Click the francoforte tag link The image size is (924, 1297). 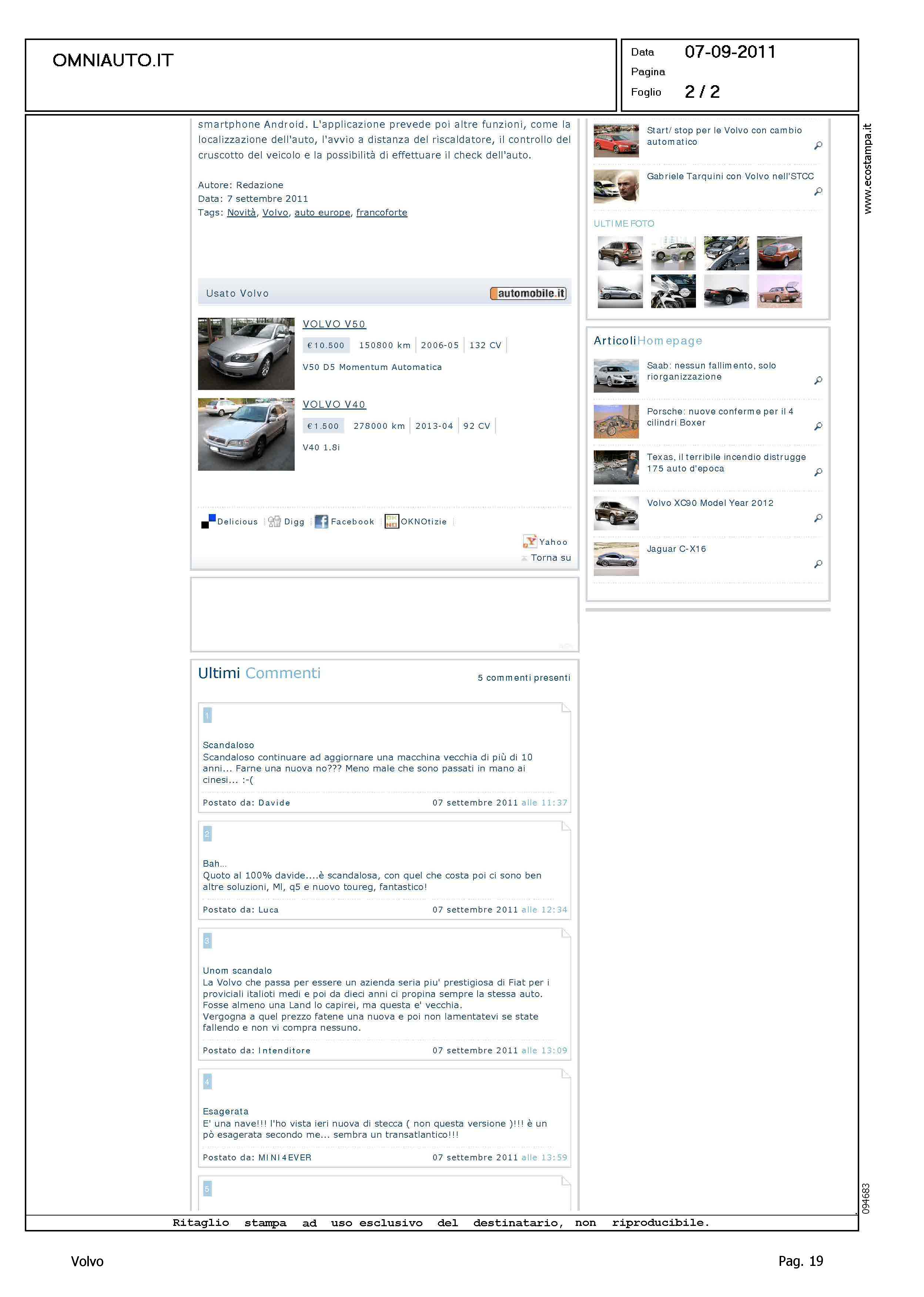tap(381, 213)
